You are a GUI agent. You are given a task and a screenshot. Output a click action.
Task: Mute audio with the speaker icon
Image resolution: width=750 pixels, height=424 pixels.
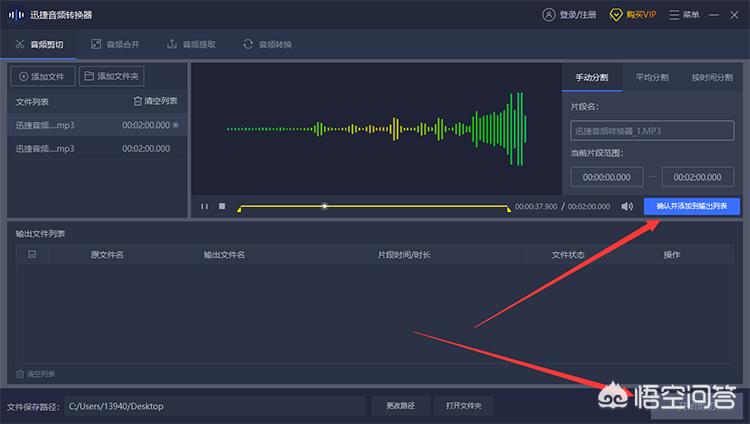pos(627,206)
